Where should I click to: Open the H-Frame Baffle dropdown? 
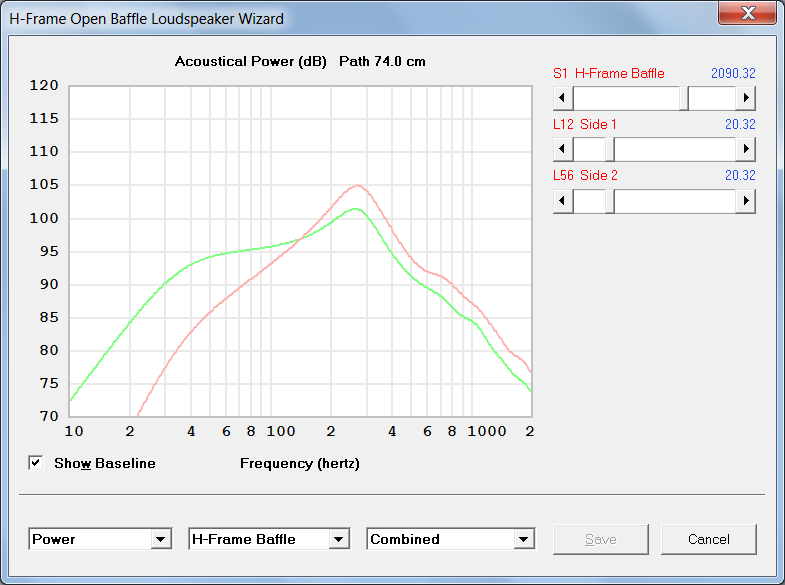(x=339, y=539)
